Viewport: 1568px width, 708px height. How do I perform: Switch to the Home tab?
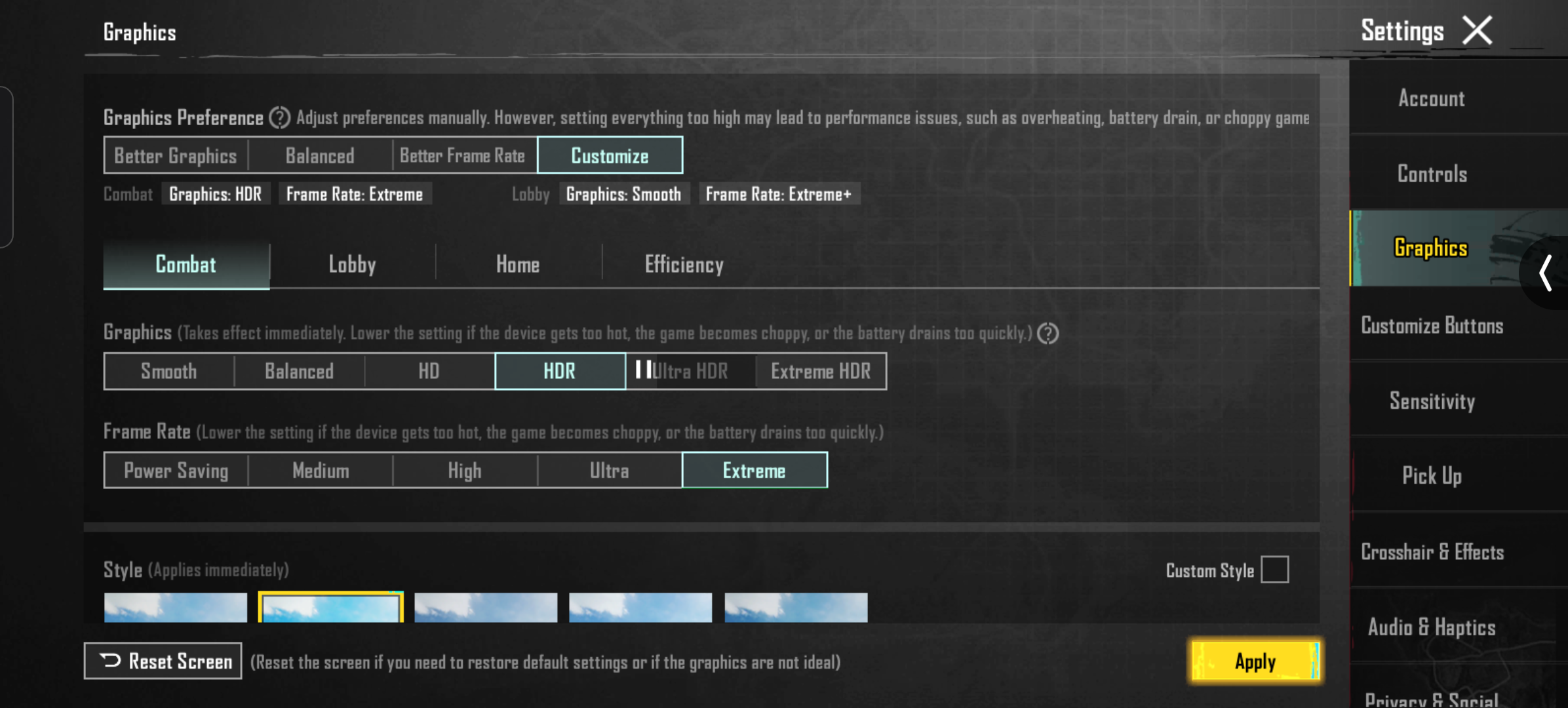[x=518, y=265]
